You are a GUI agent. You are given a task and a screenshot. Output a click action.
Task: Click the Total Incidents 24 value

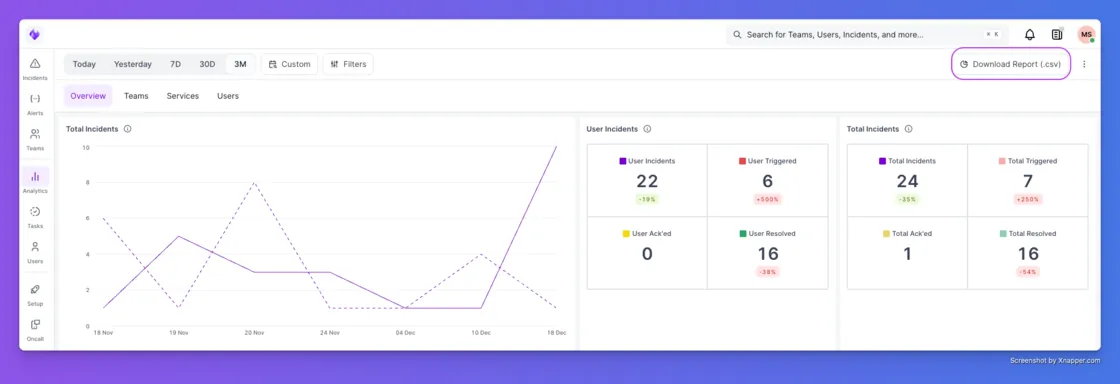(907, 181)
